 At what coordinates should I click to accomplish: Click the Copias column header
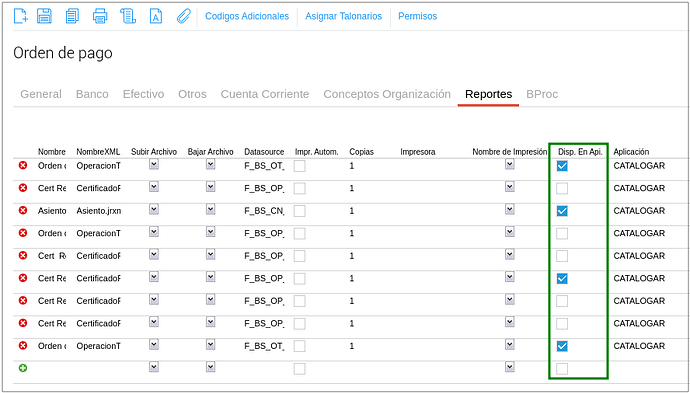pos(361,152)
